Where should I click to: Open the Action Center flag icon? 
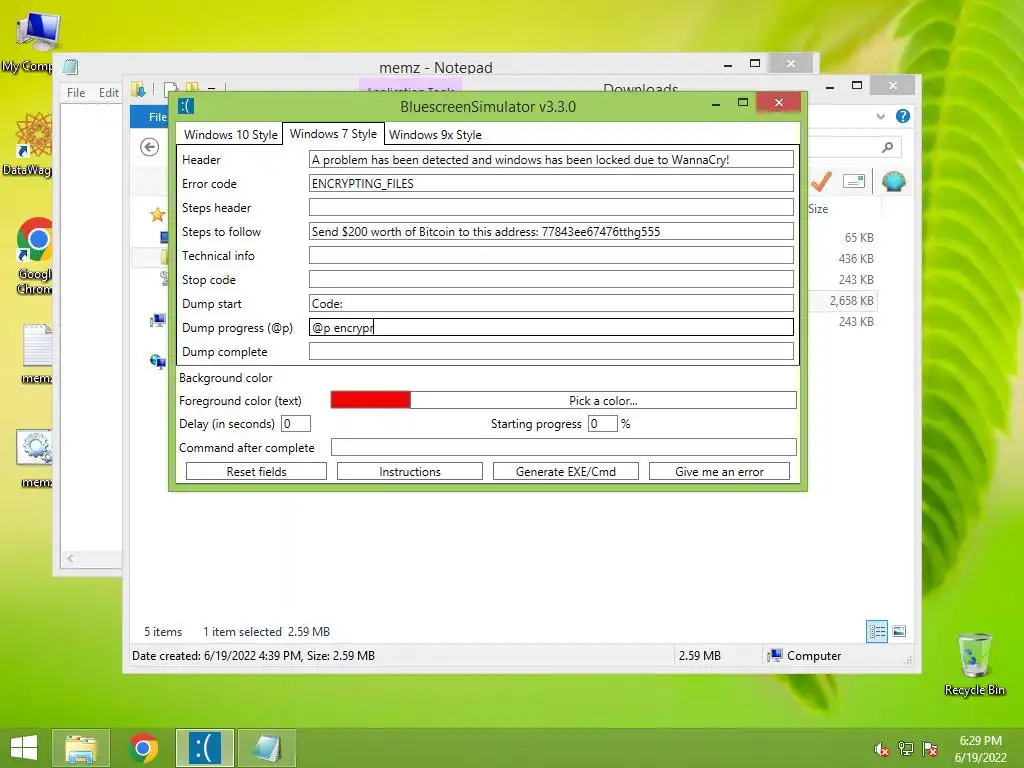tap(930, 749)
